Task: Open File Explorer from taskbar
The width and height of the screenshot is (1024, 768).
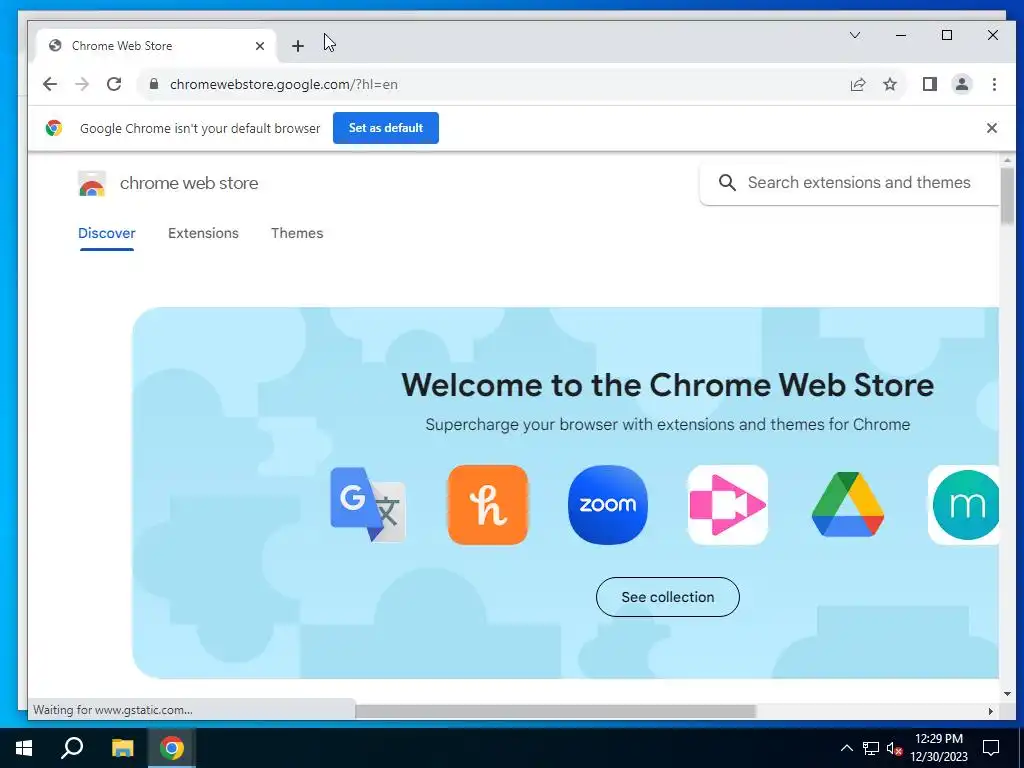Action: pyautogui.click(x=122, y=748)
